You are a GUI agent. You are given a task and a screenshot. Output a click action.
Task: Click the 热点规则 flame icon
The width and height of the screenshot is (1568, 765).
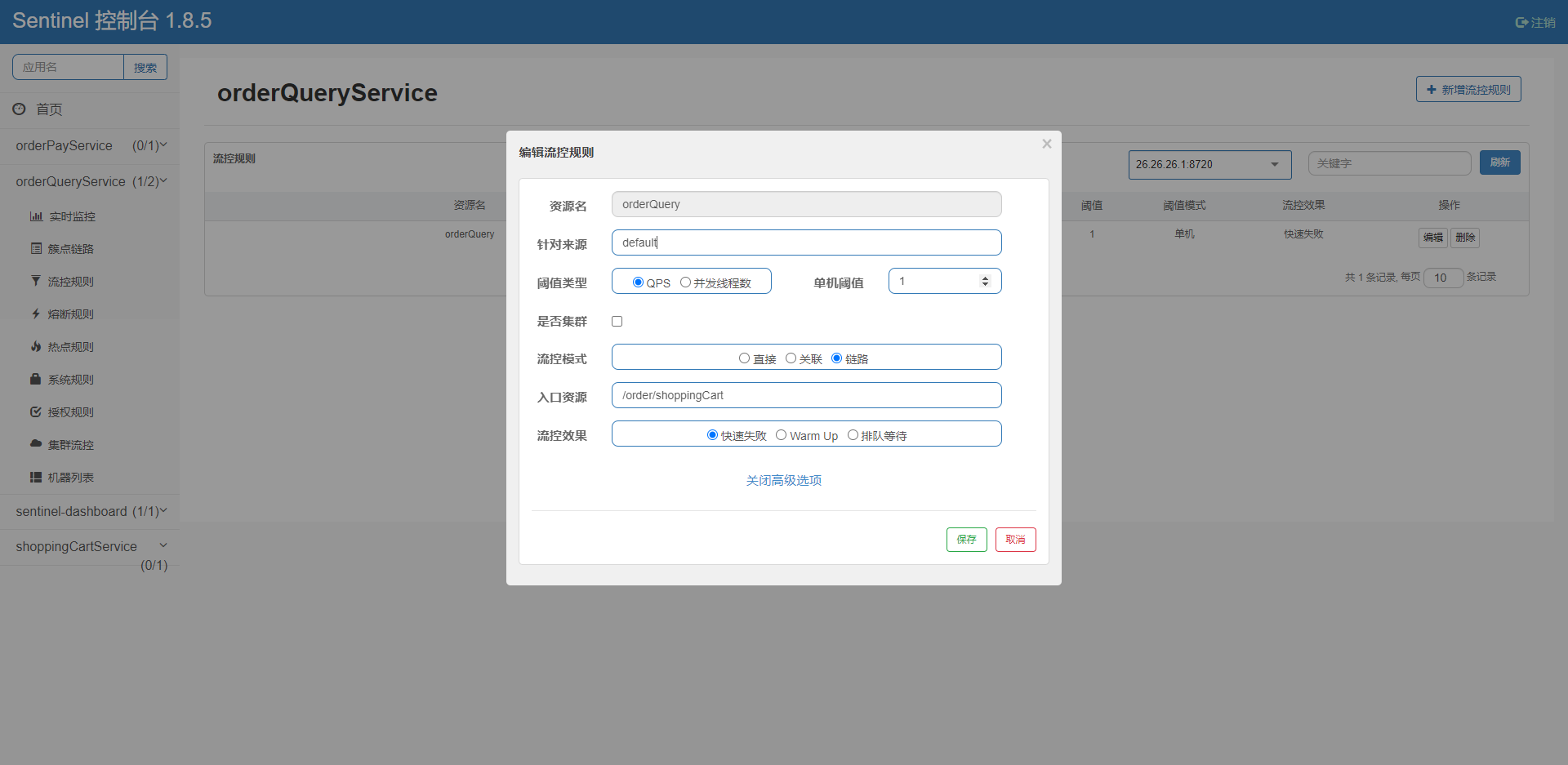36,346
